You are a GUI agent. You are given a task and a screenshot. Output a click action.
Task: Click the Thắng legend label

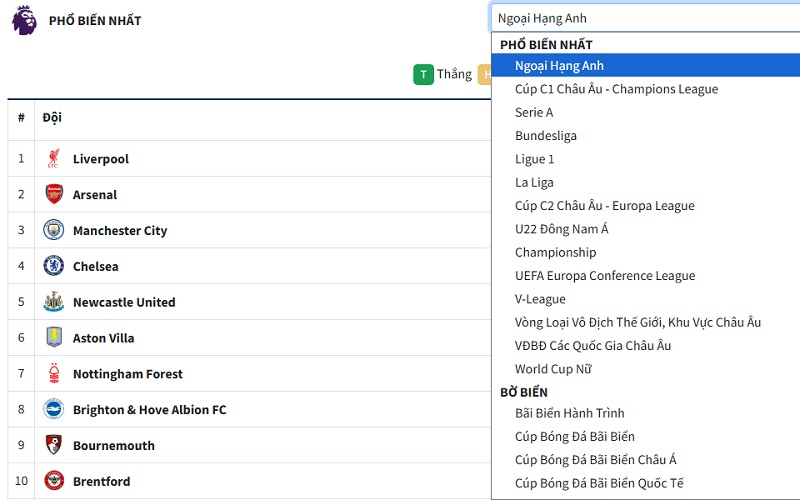click(x=454, y=74)
